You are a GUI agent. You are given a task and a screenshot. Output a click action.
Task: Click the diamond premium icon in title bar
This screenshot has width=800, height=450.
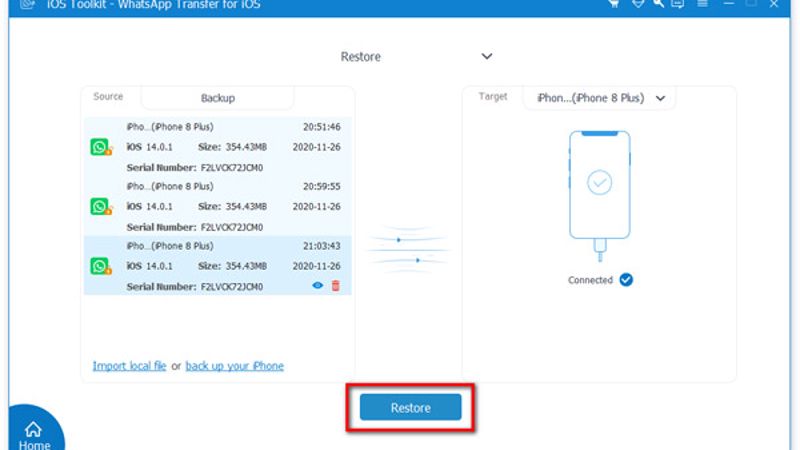pos(638,3)
